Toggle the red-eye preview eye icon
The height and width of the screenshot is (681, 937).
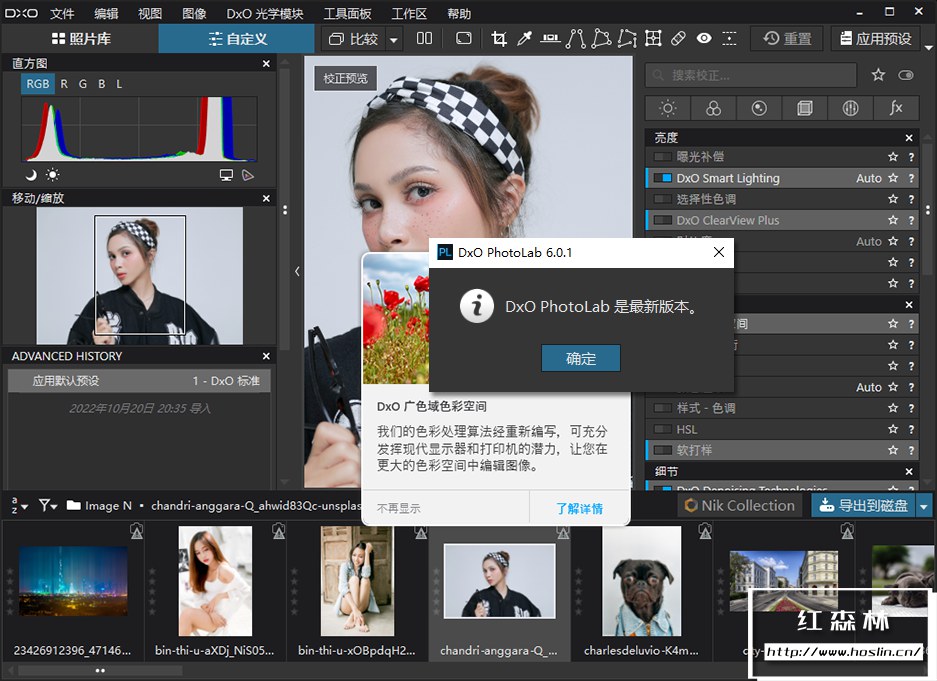point(704,39)
